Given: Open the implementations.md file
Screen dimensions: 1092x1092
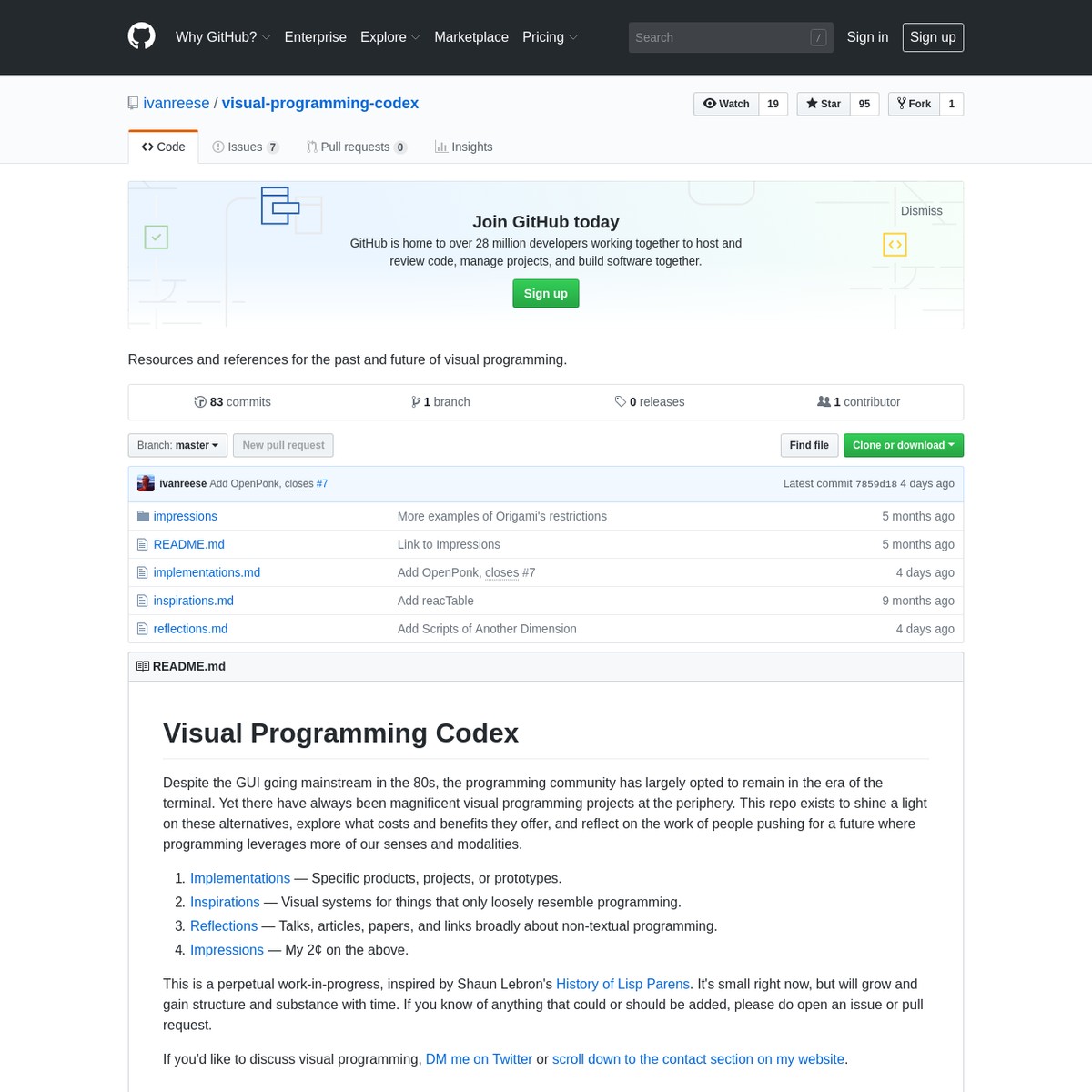Looking at the screenshot, I should tap(207, 572).
